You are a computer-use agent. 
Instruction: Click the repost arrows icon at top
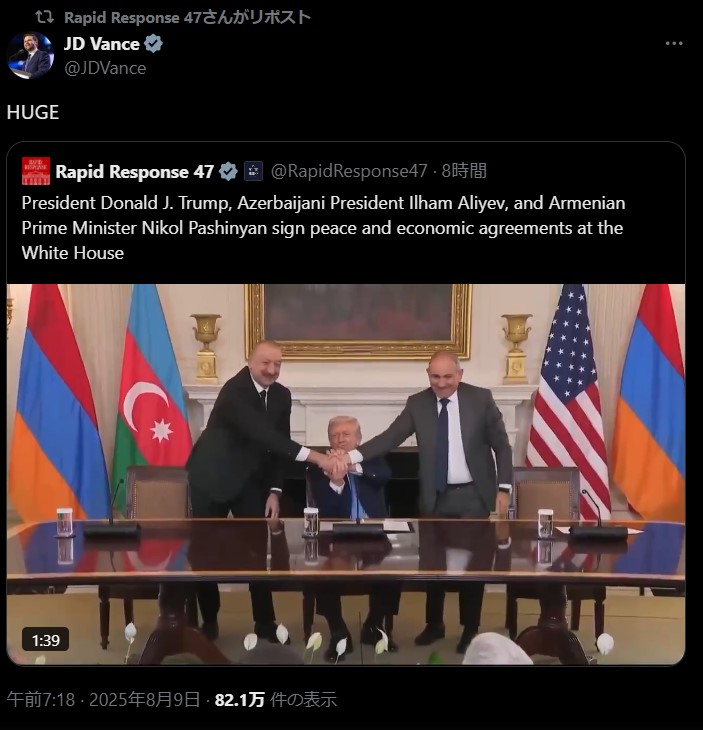[45, 17]
